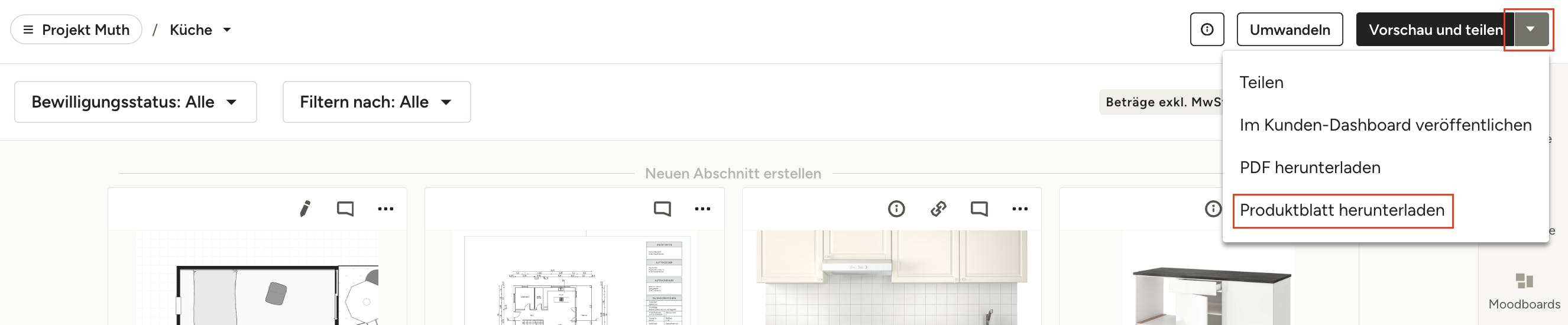Click the comment icon on the second card
The width and height of the screenshot is (1568, 325).
(x=662, y=209)
